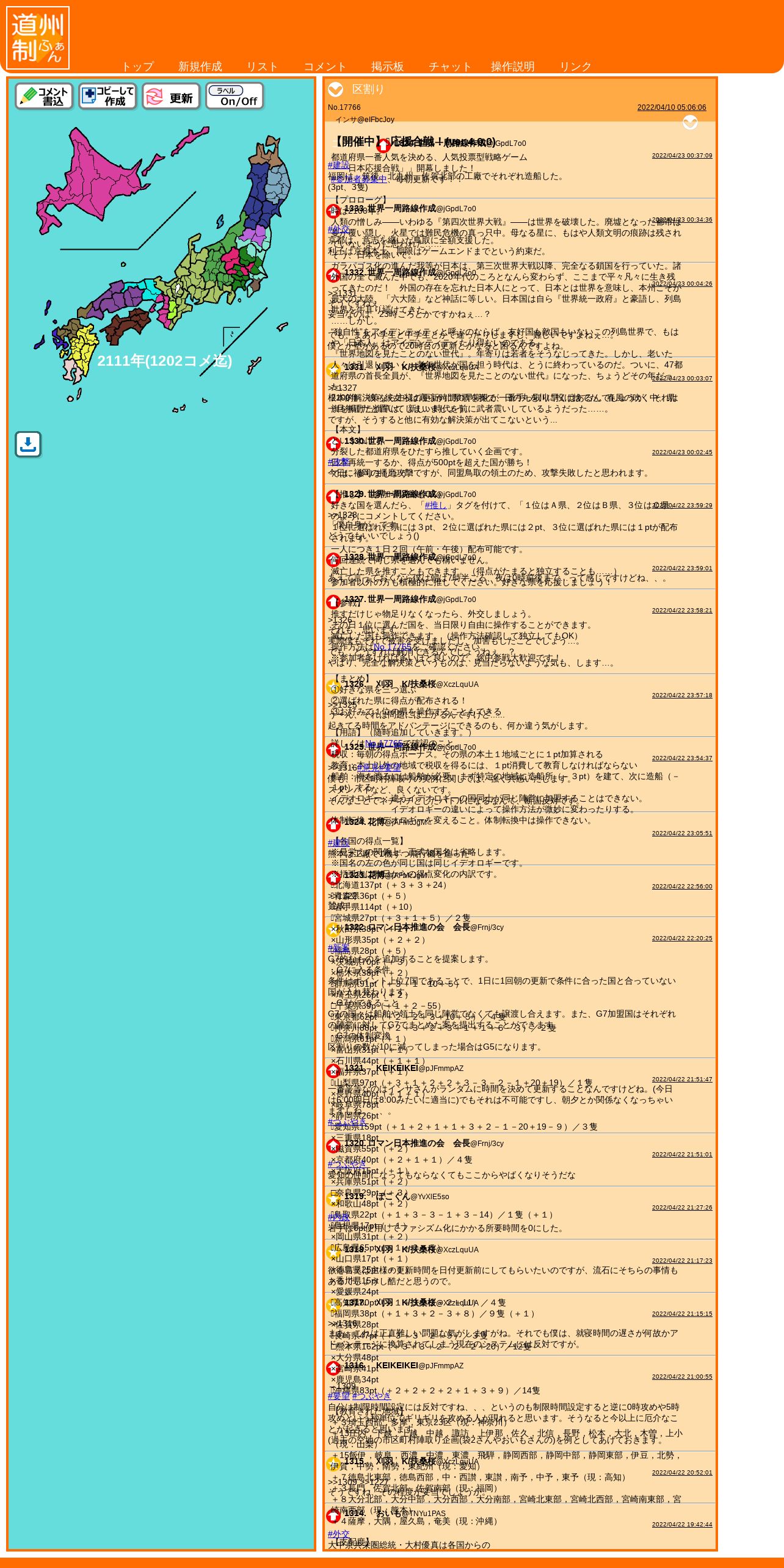Click map caption 2111年(1202コメ迄)

(164, 361)
